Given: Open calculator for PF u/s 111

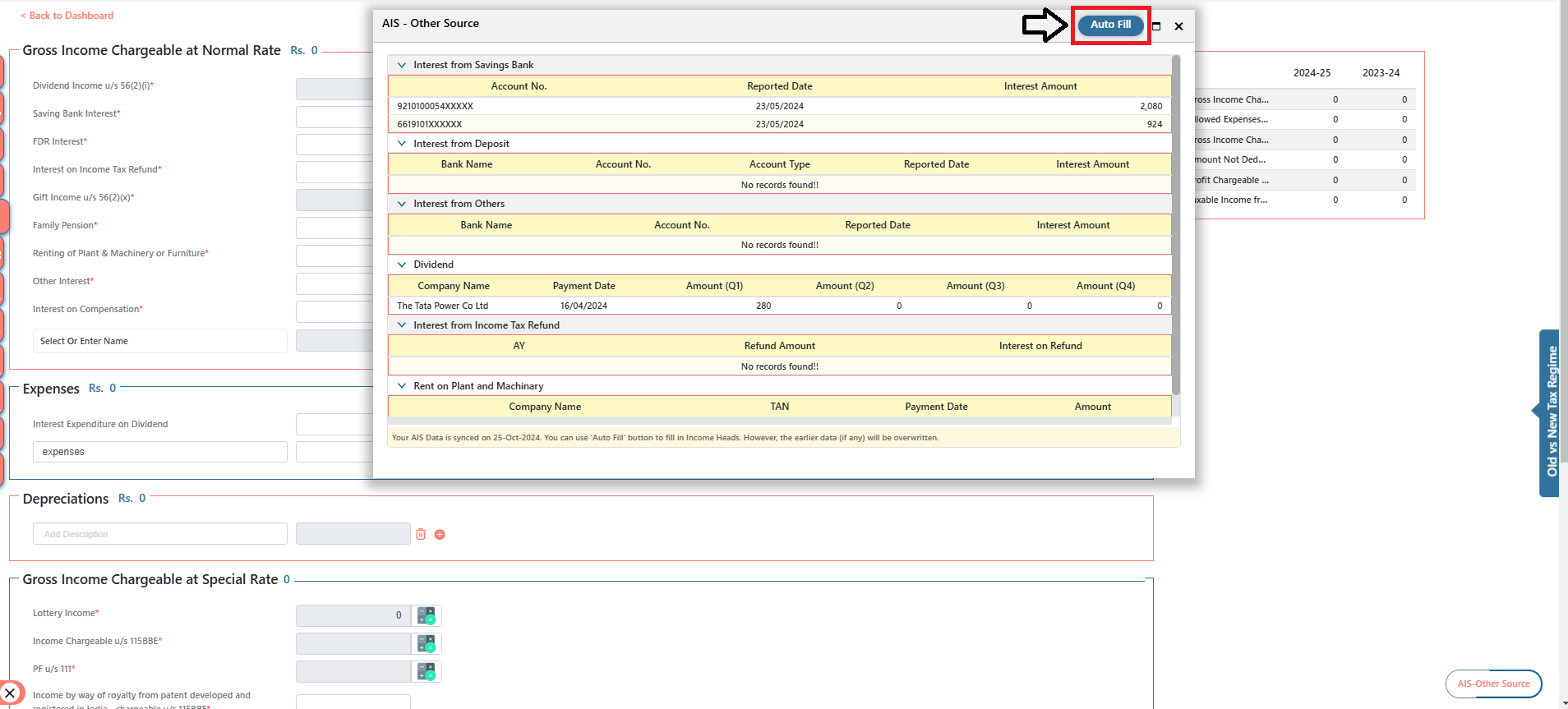Looking at the screenshot, I should tap(427, 671).
